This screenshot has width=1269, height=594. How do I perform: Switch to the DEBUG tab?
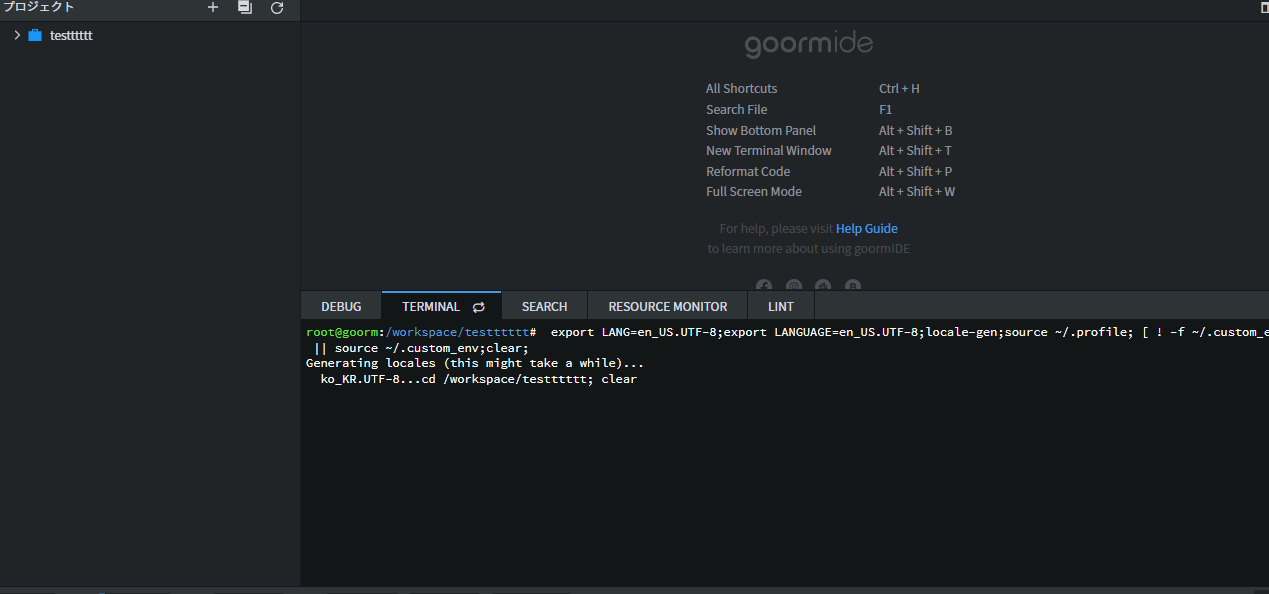click(341, 307)
